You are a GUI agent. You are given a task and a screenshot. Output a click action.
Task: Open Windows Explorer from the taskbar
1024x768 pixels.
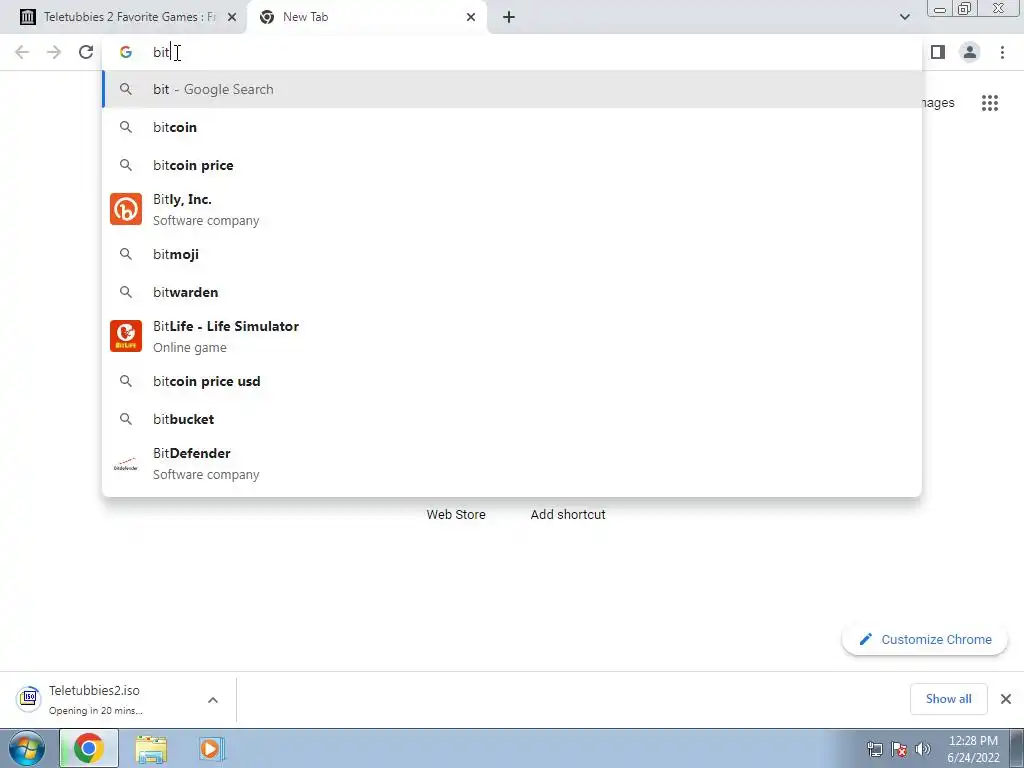(151, 749)
